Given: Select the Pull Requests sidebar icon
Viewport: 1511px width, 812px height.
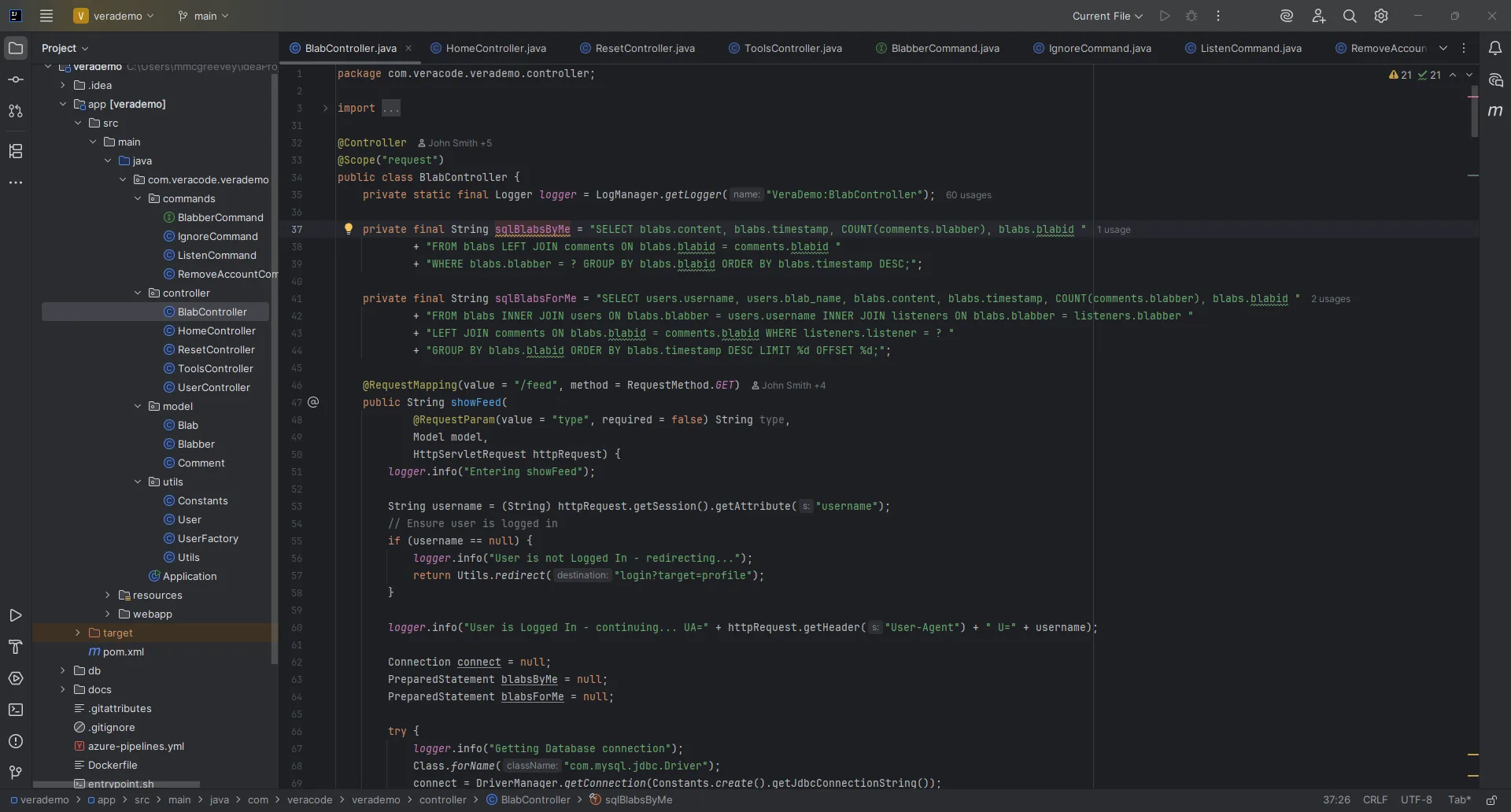Looking at the screenshot, I should point(16,111).
